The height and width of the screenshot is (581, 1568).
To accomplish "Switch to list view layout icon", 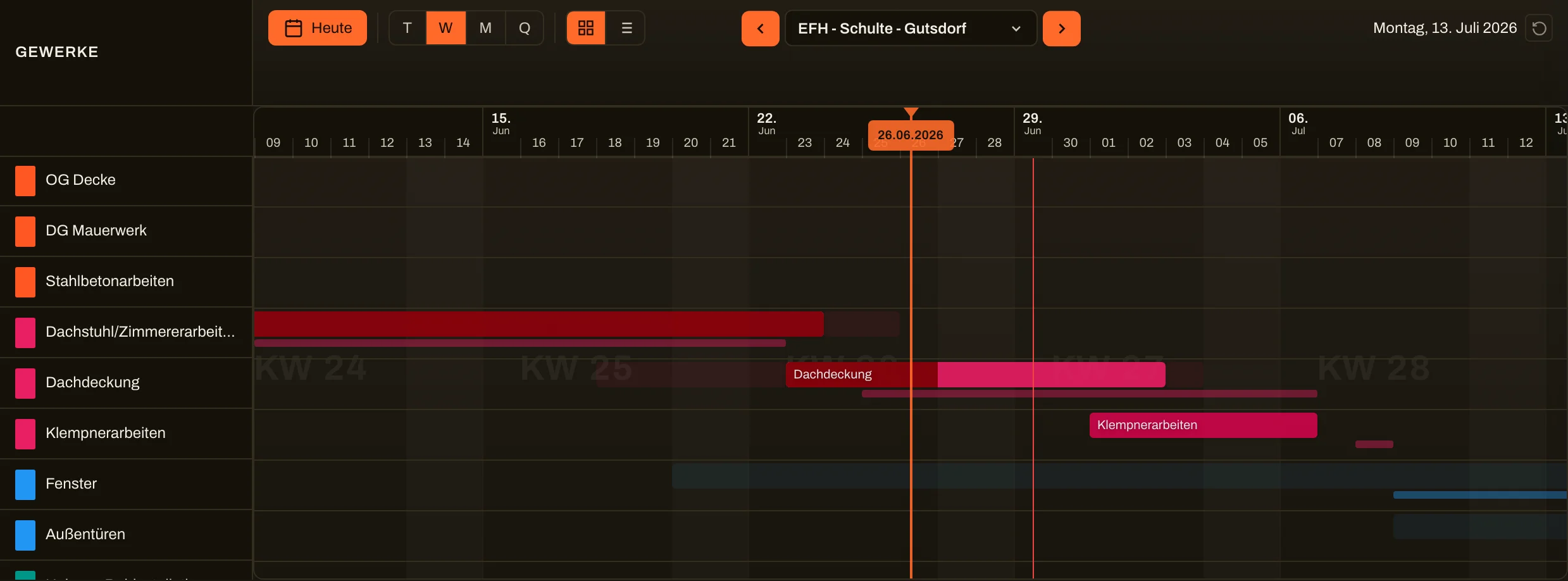I will pyautogui.click(x=626, y=28).
